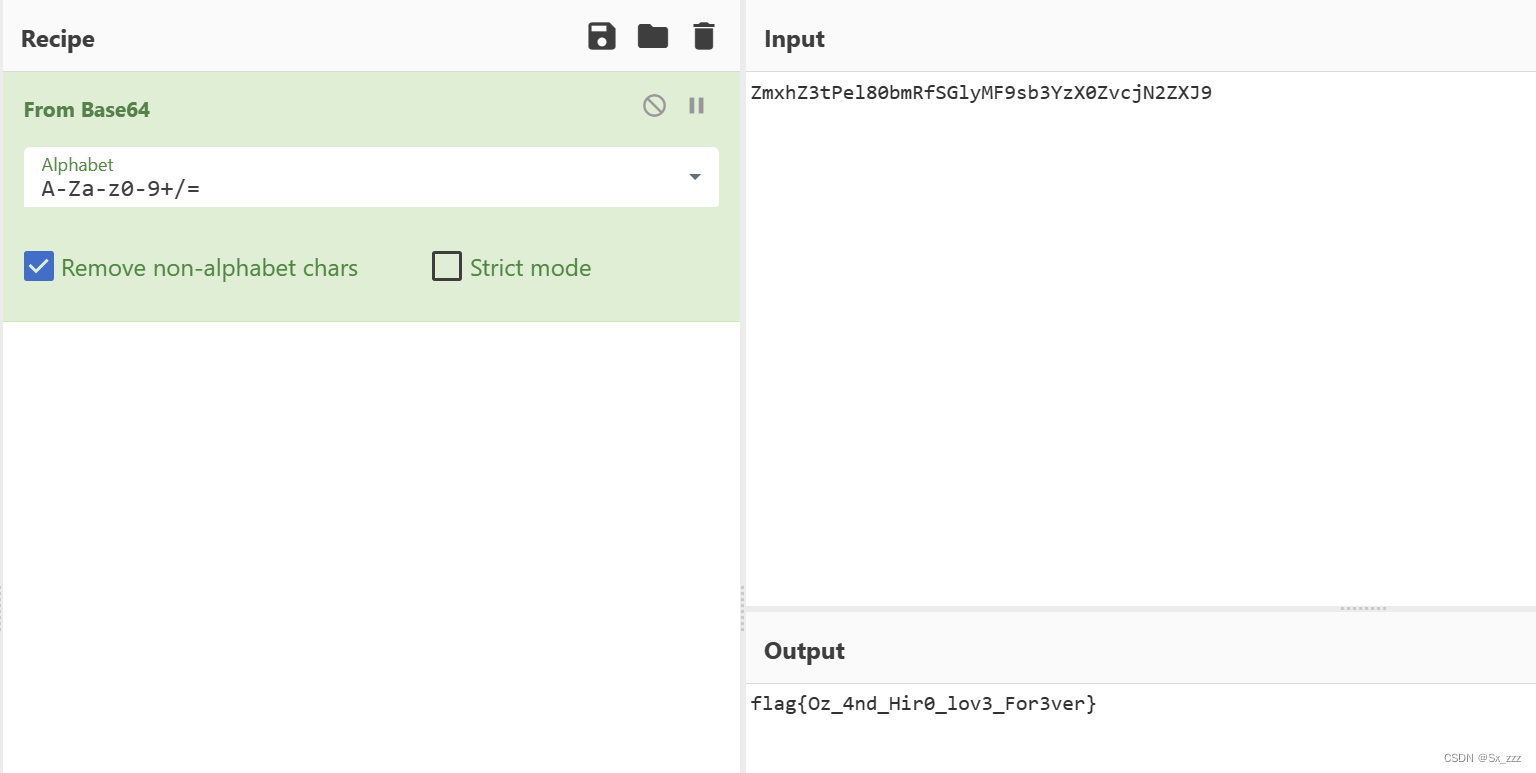Open the Alphabet dropdown arrow
This screenshot has height=773, width=1536.
[695, 177]
